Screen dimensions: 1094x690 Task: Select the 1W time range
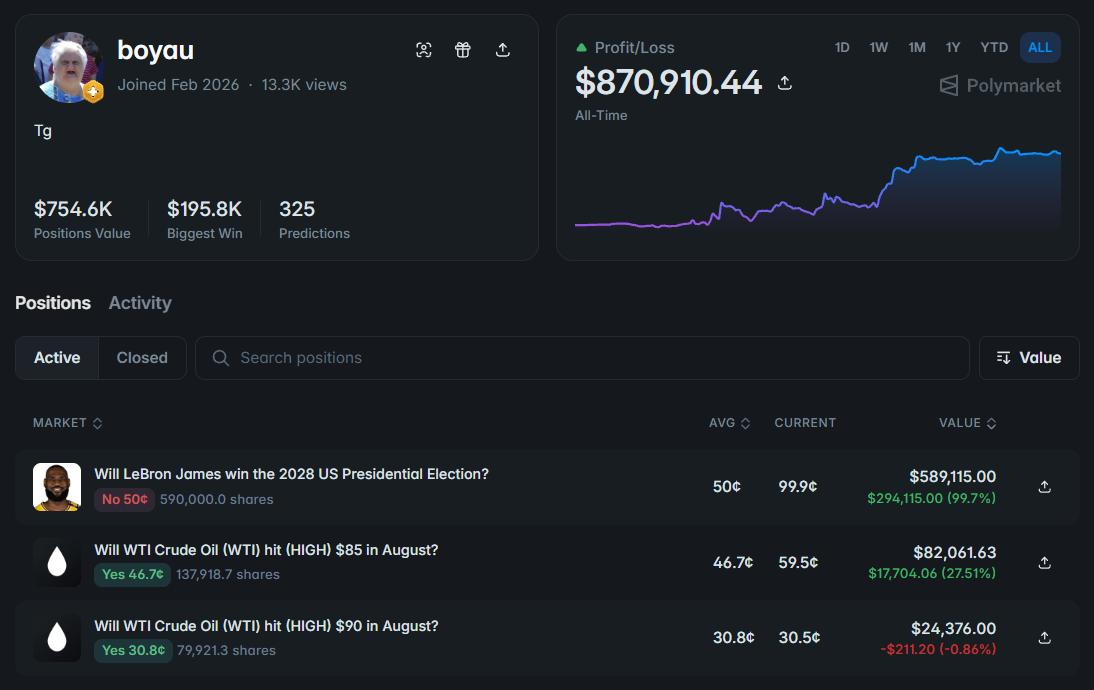pos(878,47)
